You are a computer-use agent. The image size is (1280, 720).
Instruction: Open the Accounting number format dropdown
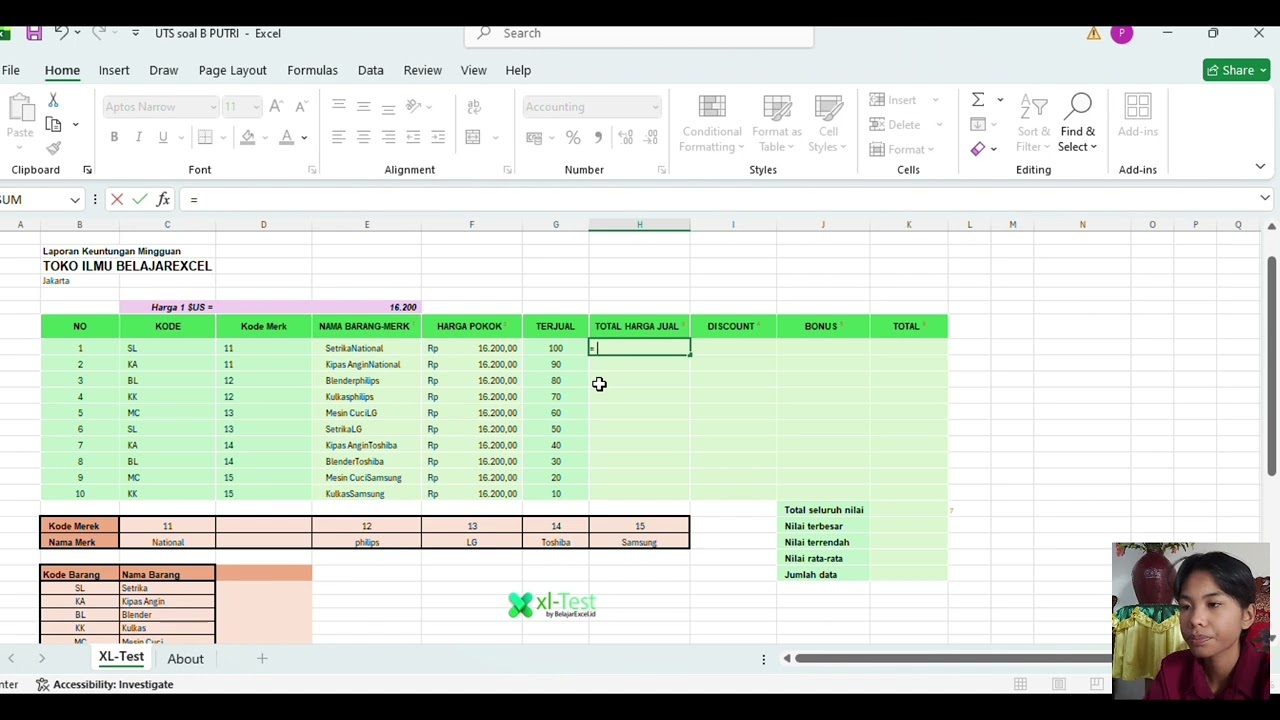pyautogui.click(x=655, y=107)
